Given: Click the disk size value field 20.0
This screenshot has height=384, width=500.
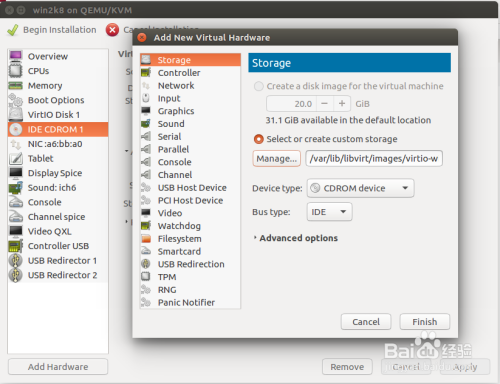Looking at the screenshot, I should tap(291, 104).
